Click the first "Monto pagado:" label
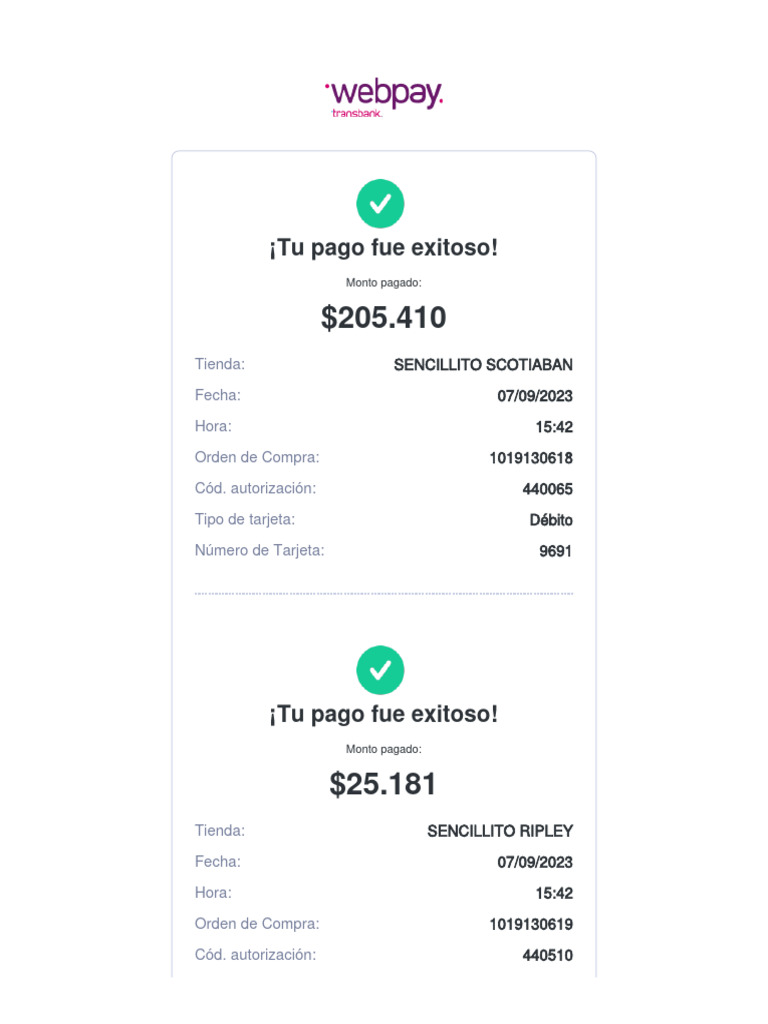The height and width of the screenshot is (1024, 768). [x=383, y=283]
